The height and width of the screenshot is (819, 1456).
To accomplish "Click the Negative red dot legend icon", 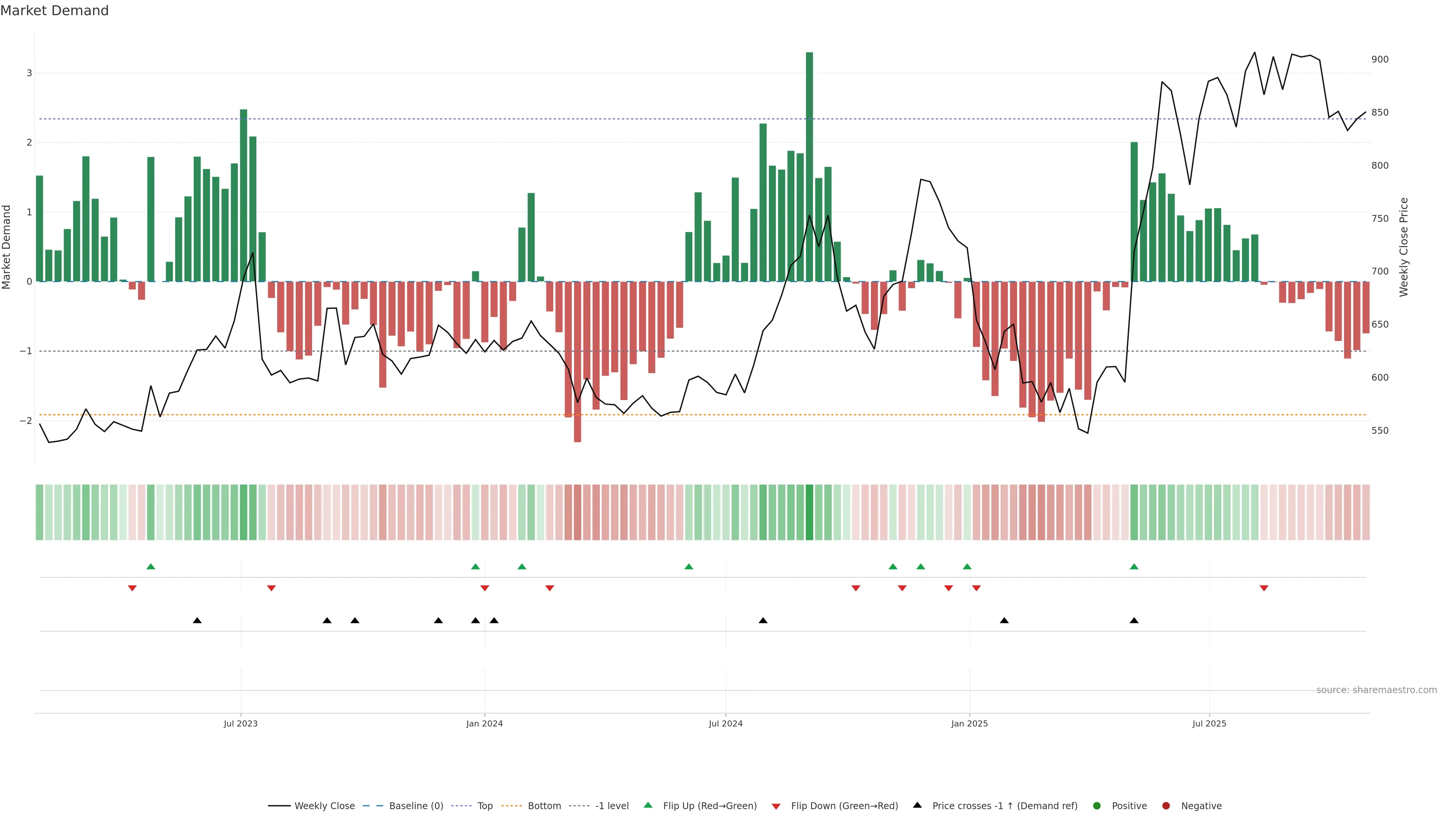I will [1166, 806].
